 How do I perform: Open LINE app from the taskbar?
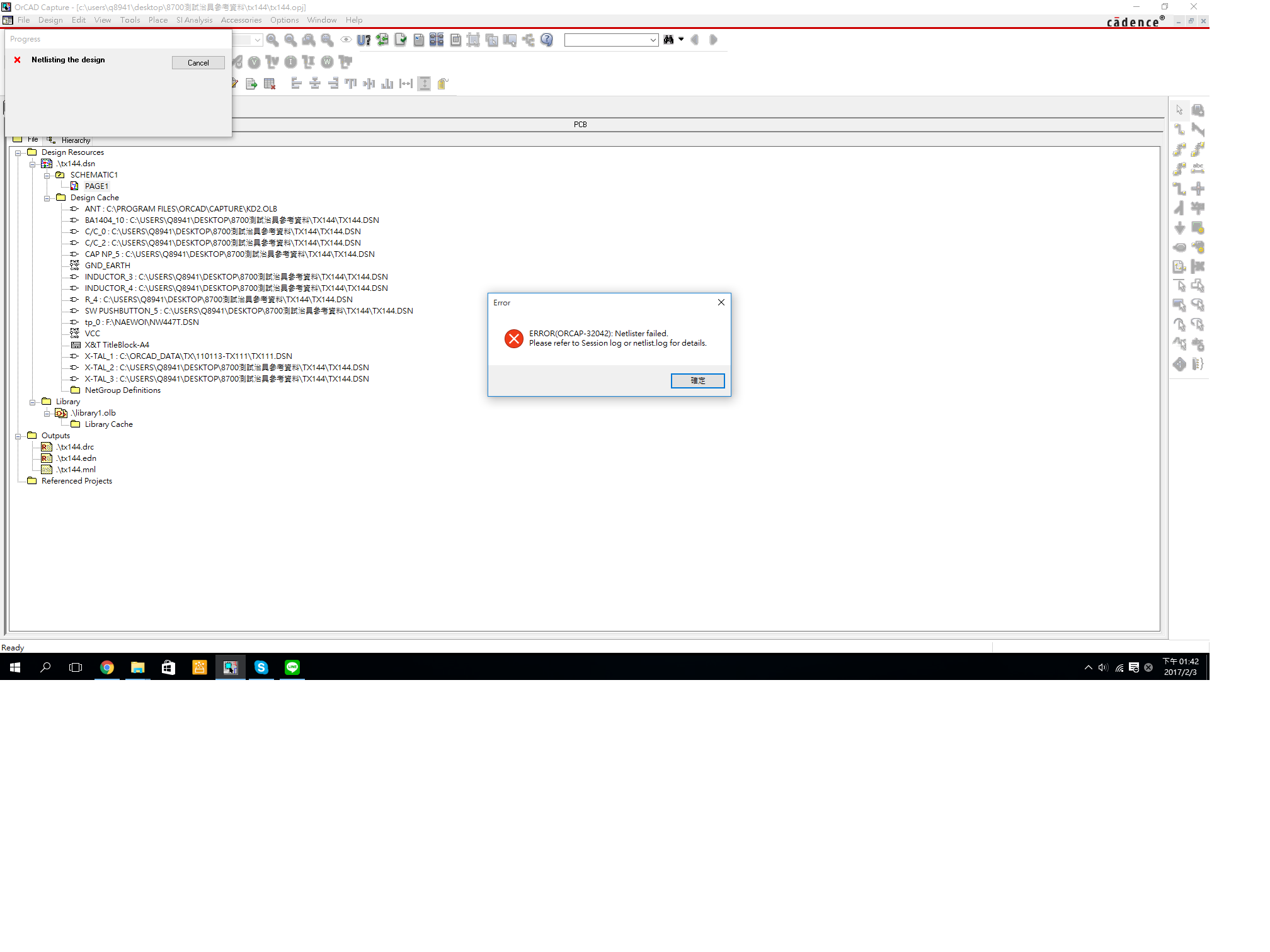[x=292, y=667]
